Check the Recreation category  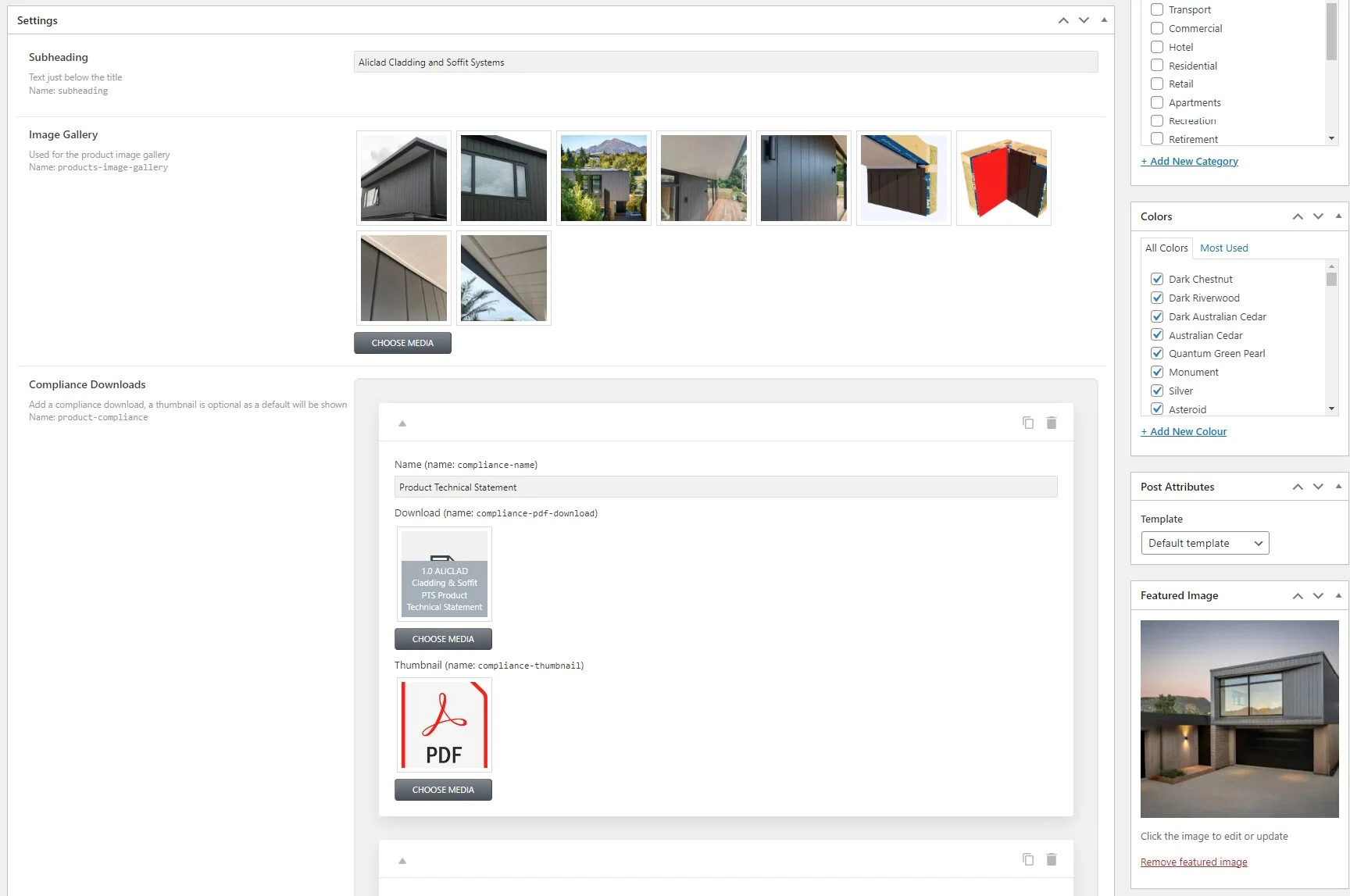coord(1157,120)
